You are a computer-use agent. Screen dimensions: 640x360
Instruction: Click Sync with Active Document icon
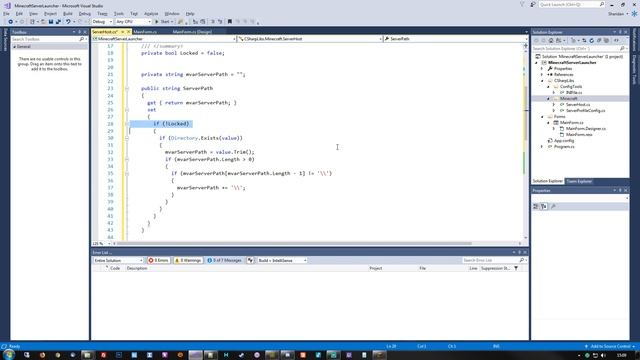point(584,41)
